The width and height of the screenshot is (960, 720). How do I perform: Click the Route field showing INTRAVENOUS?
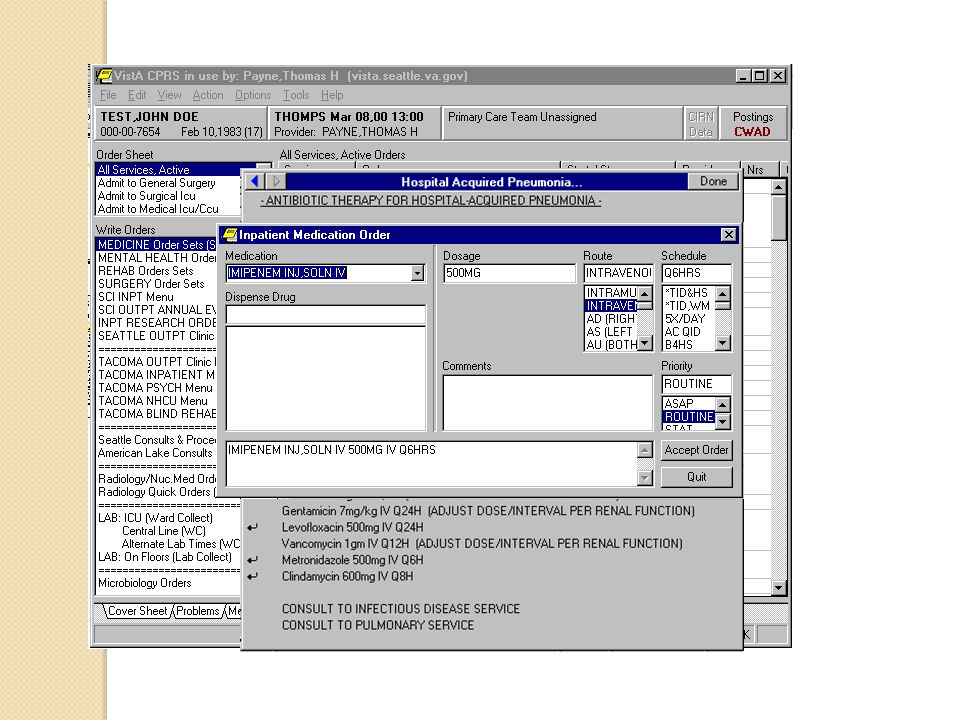pos(618,273)
